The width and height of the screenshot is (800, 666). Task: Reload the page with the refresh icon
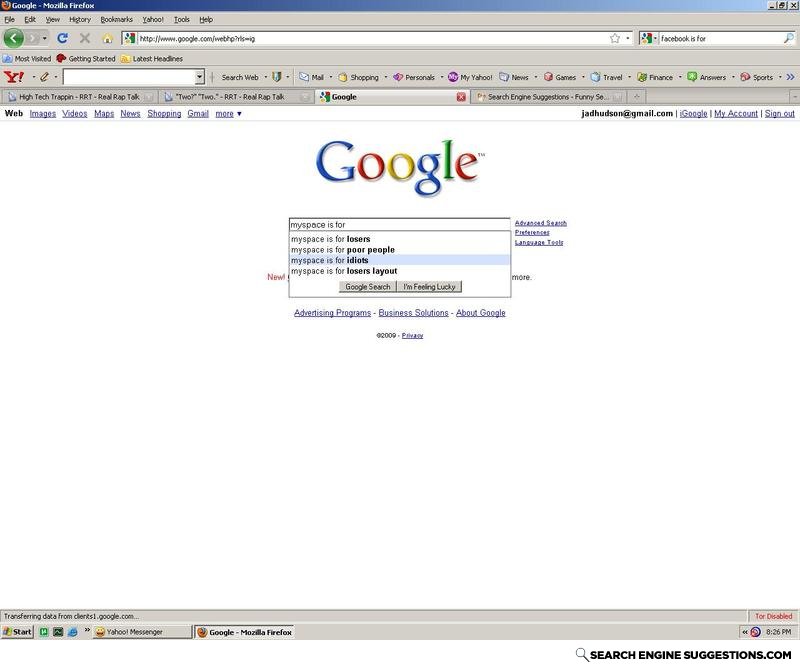[x=63, y=38]
